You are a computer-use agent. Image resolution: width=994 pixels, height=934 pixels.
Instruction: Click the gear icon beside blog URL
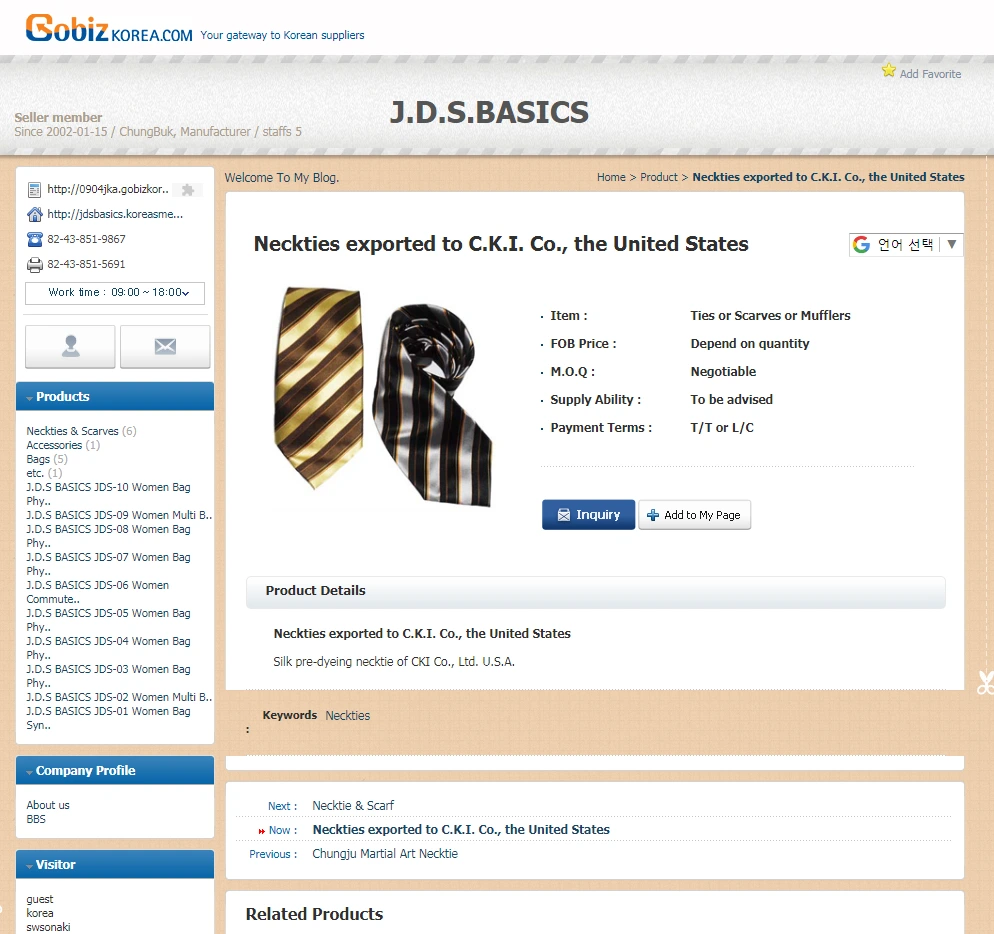pyautogui.click(x=188, y=190)
